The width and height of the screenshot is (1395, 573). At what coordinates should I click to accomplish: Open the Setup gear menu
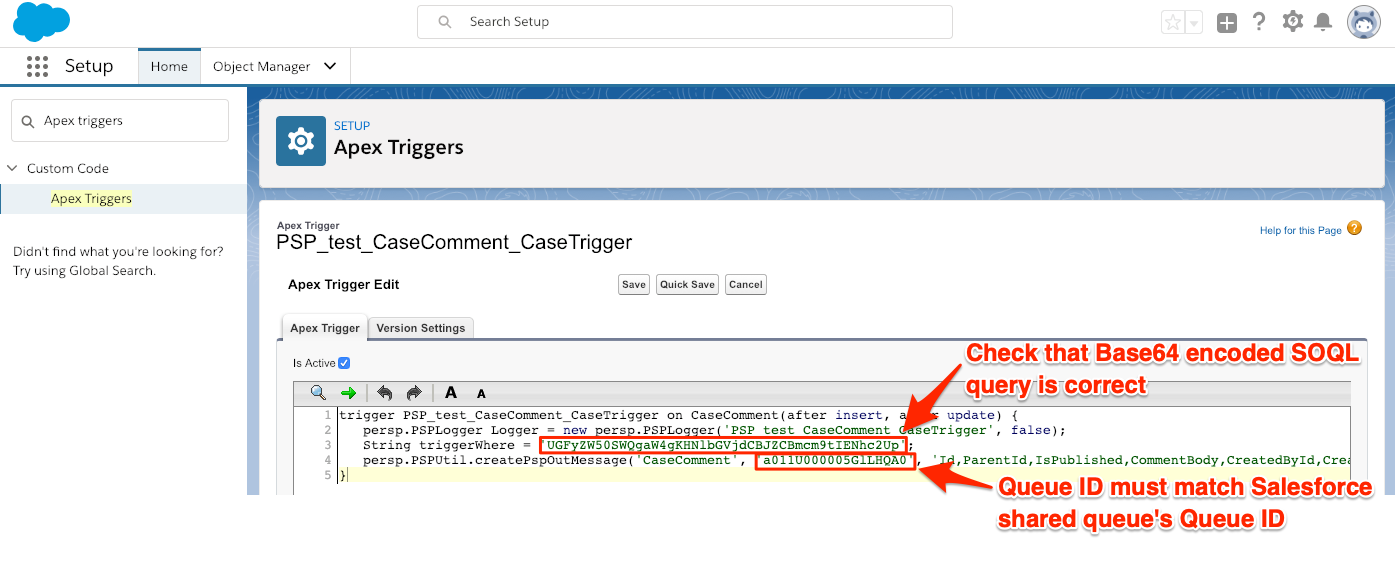coord(1292,21)
